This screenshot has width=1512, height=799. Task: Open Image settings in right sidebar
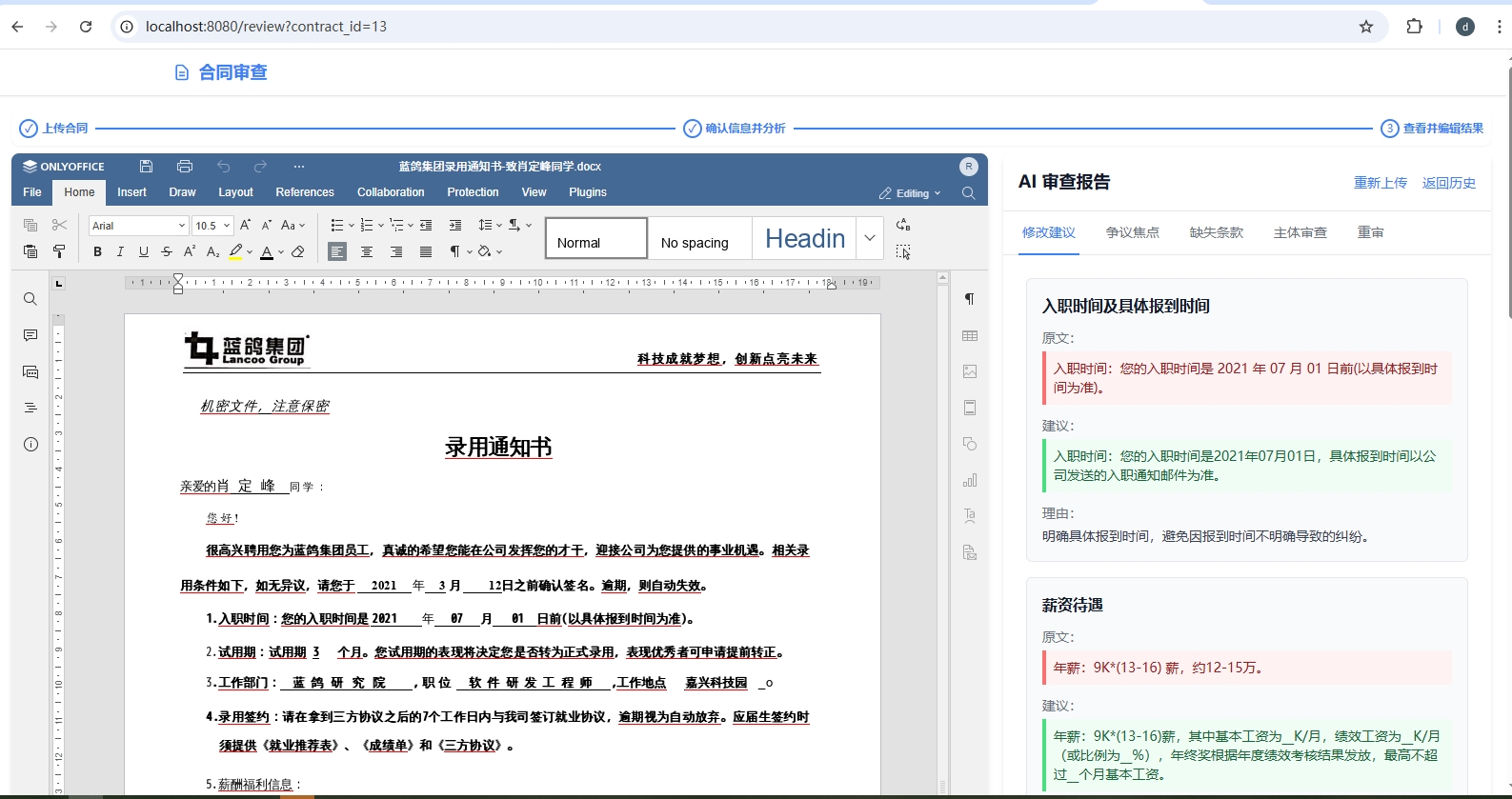pos(970,371)
